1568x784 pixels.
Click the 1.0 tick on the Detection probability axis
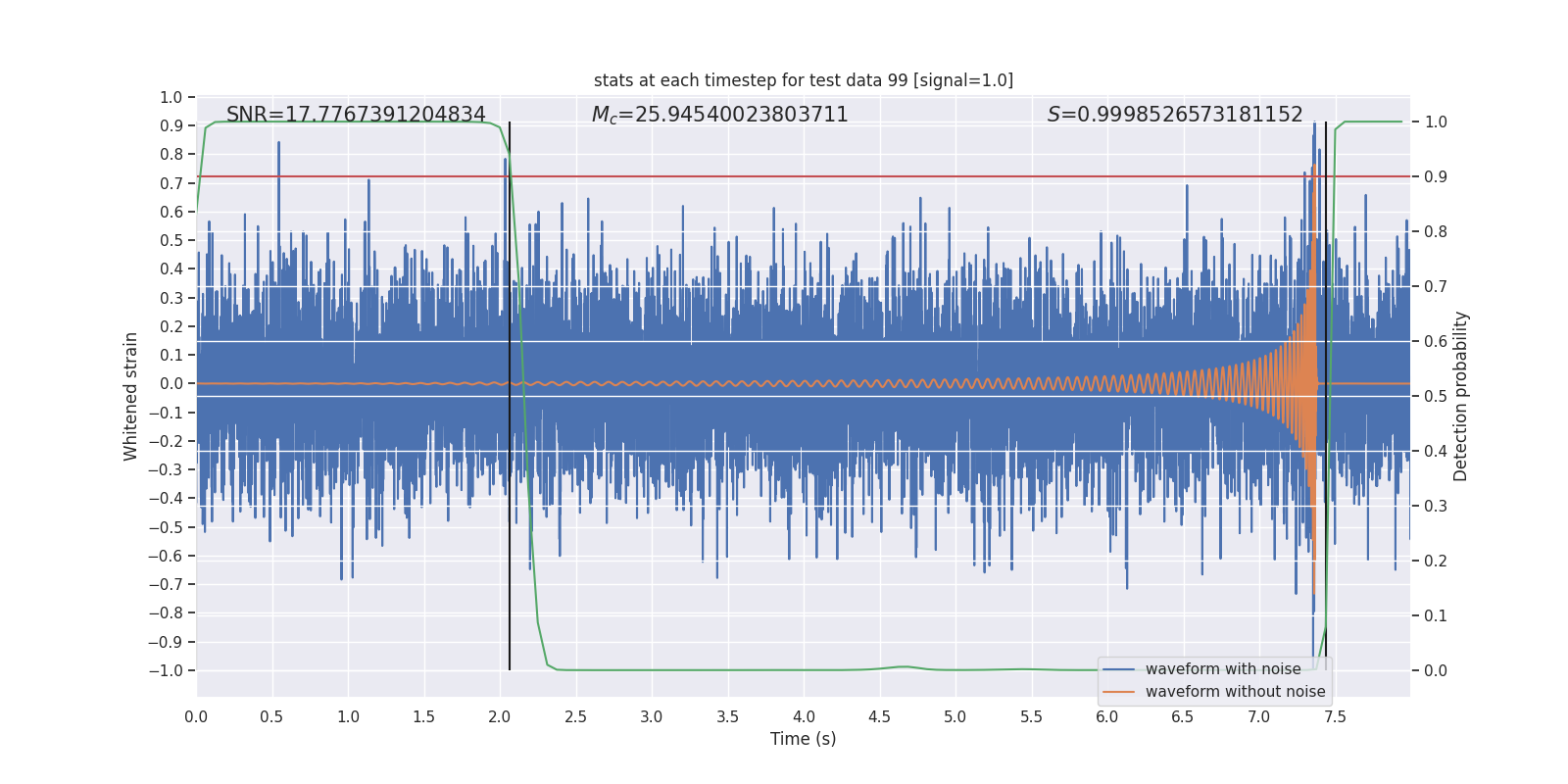[x=1436, y=122]
